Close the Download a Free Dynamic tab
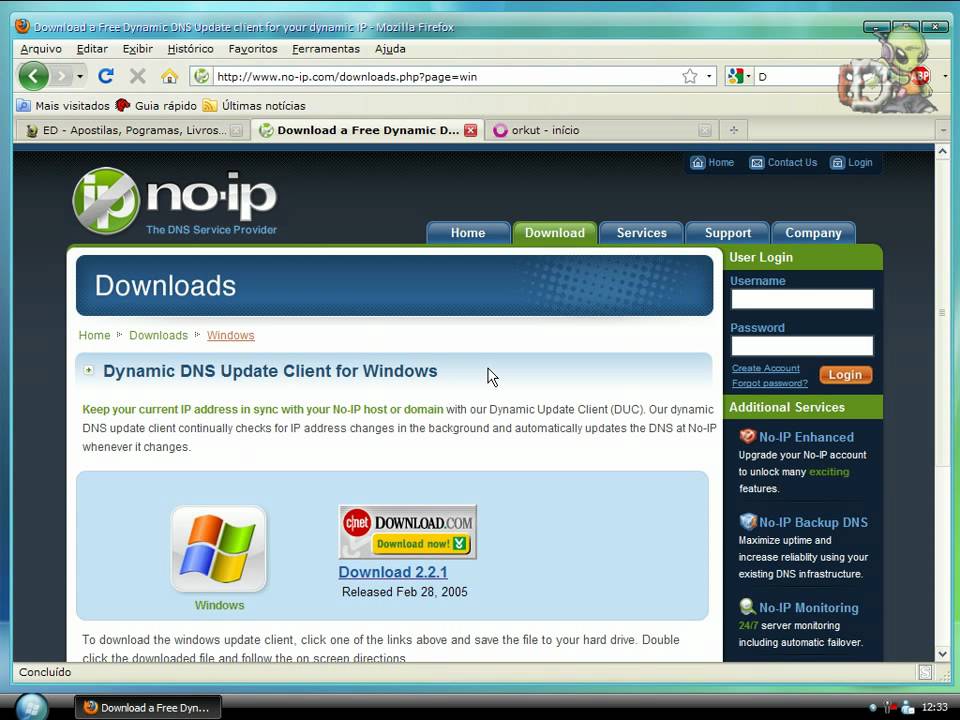The width and height of the screenshot is (960, 720). tap(470, 130)
